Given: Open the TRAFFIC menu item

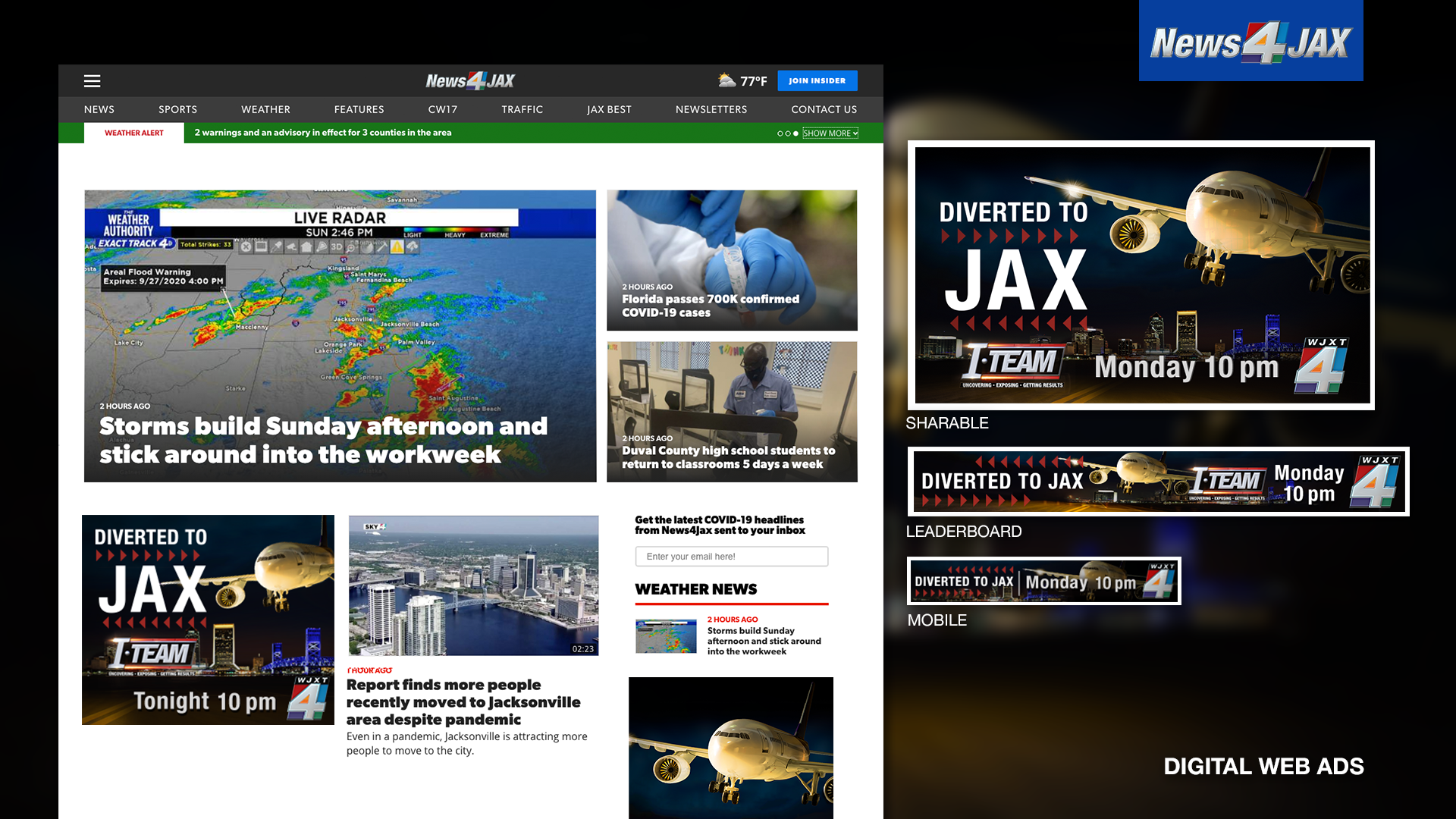Looking at the screenshot, I should (x=522, y=109).
